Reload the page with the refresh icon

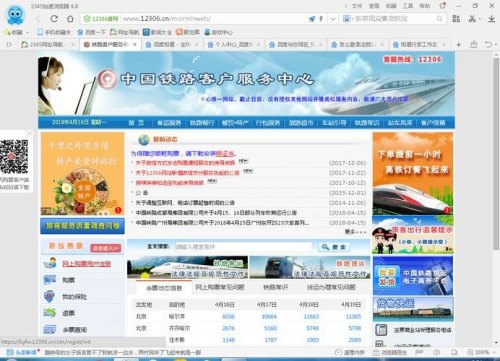click(x=54, y=19)
